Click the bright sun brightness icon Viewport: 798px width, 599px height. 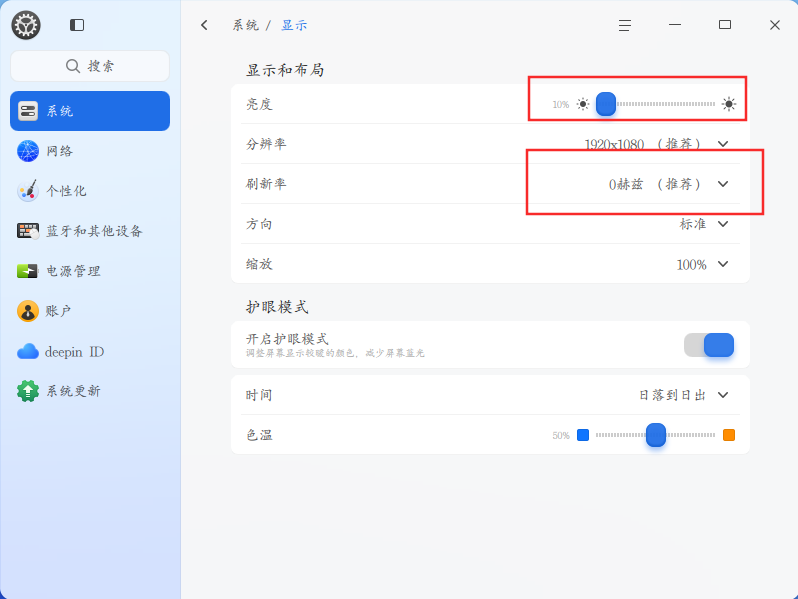[x=729, y=104]
